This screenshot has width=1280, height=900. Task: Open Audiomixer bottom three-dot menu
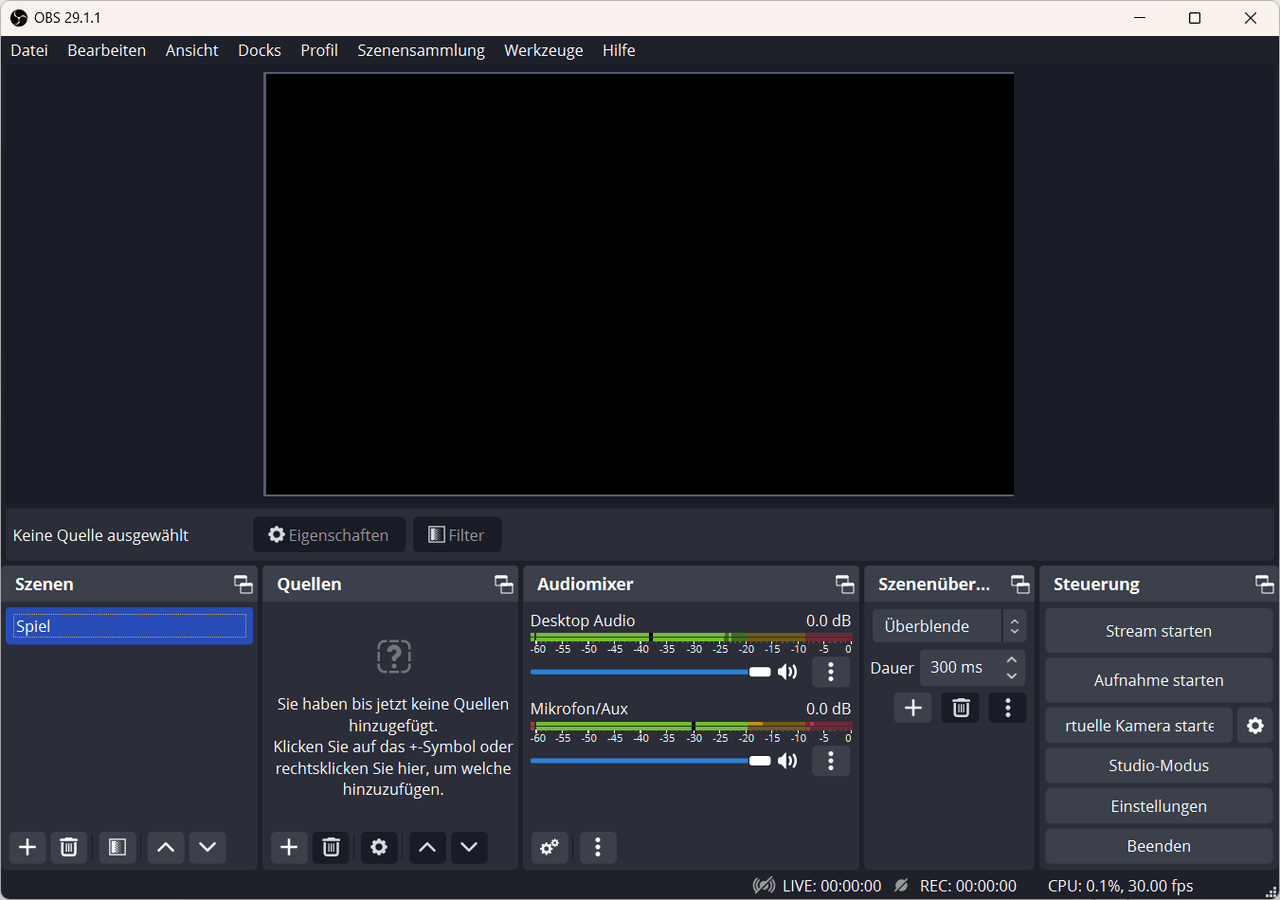598,847
